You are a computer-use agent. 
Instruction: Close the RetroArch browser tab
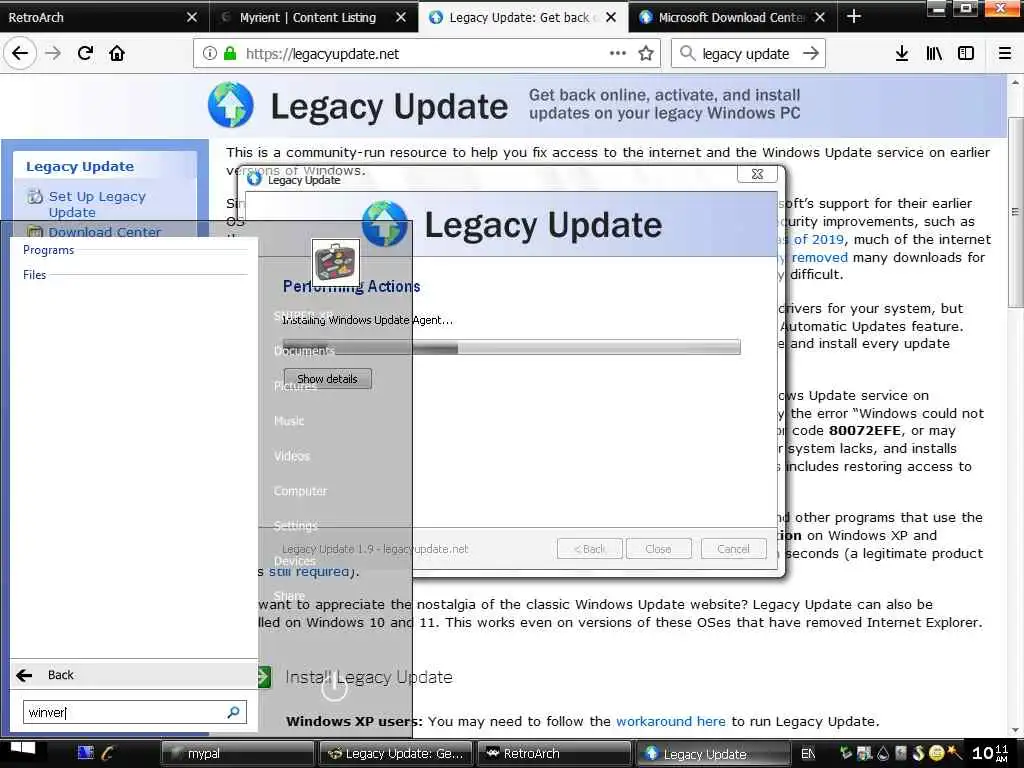191,18
